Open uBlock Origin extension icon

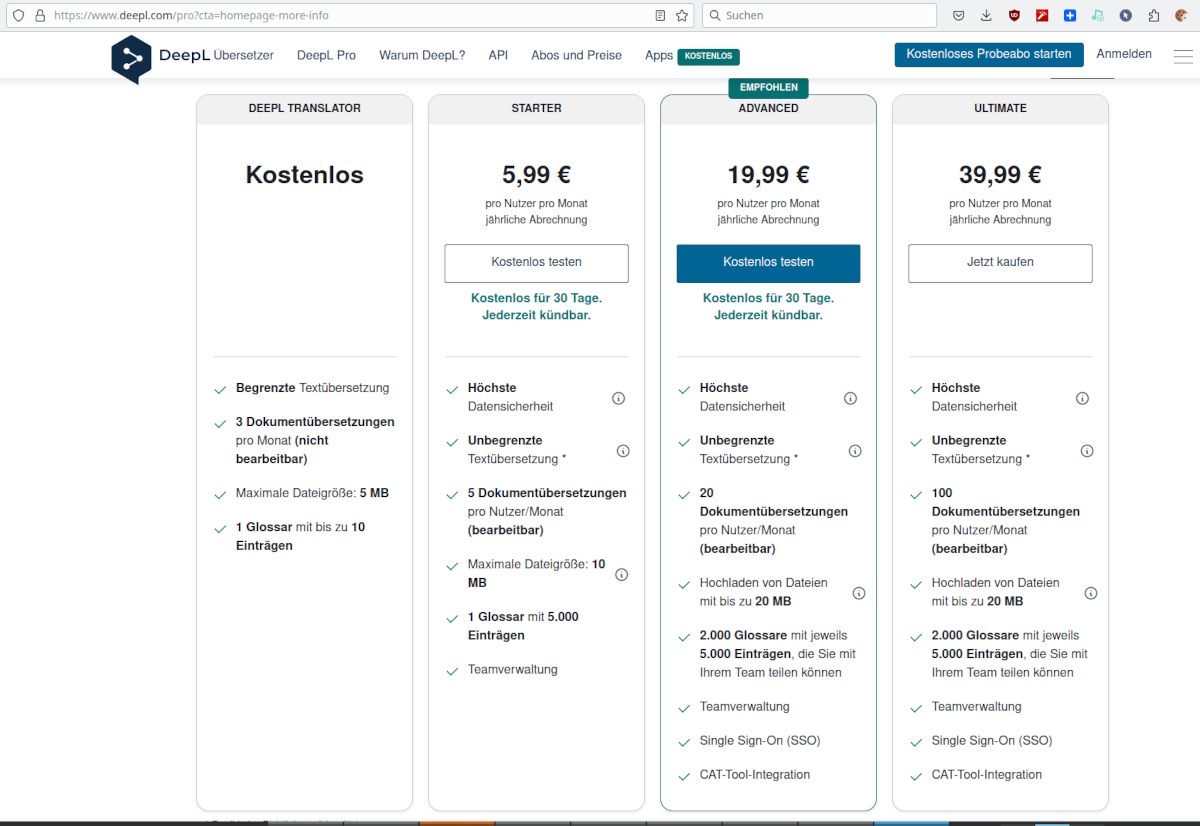click(x=1014, y=15)
